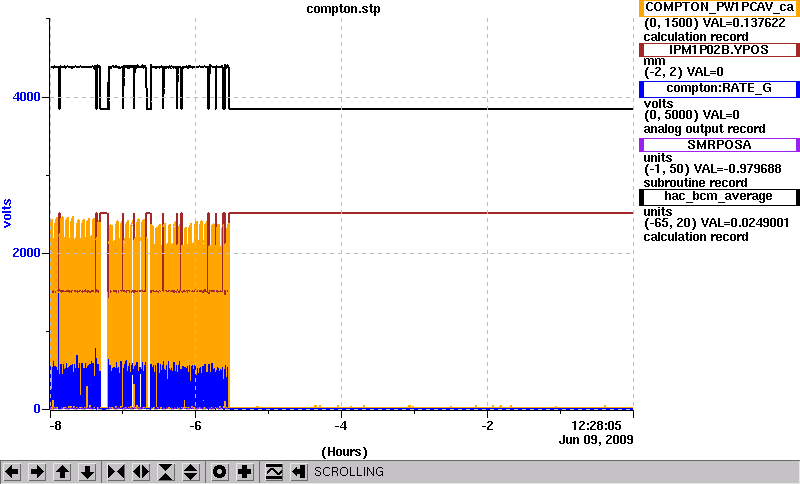Pan the chart right with right arrow
This screenshot has width=800, height=484.
point(37,472)
